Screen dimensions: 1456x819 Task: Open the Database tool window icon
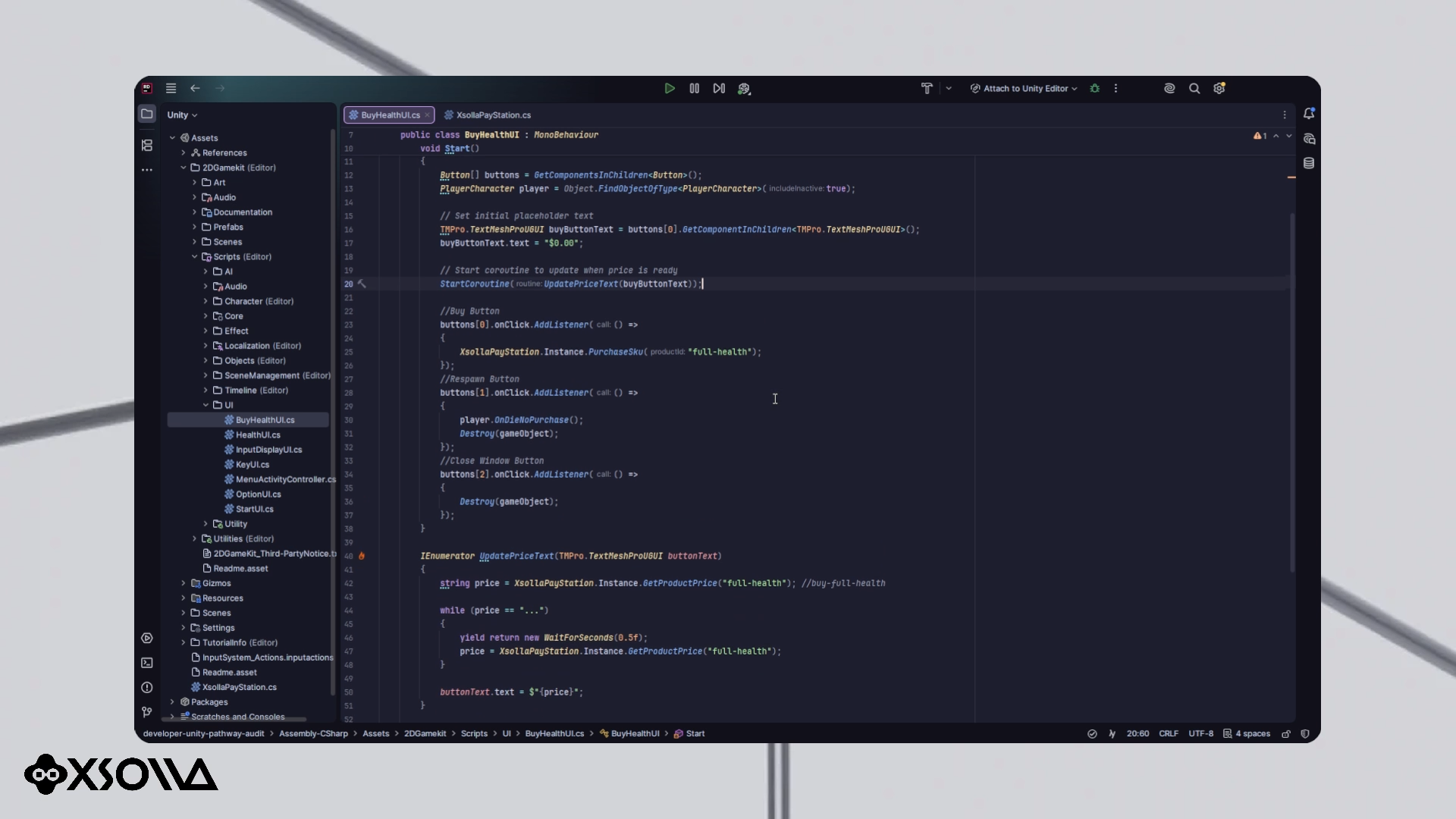click(1309, 163)
